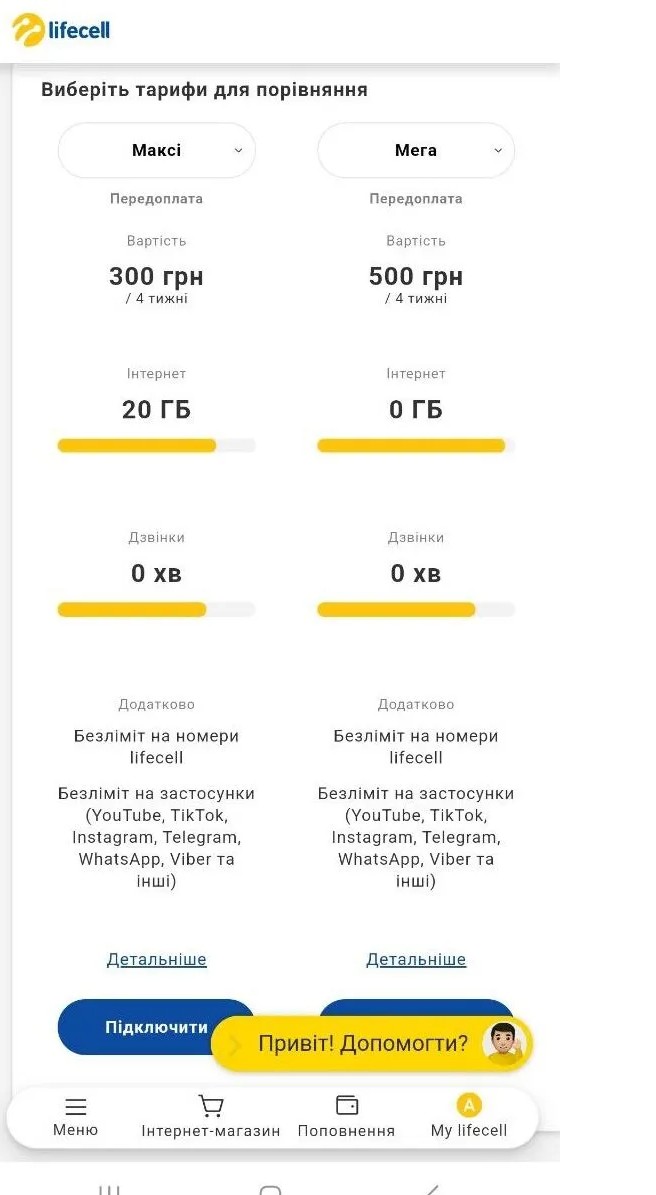Click Максі internet 20 ГБ progress bar

tap(156, 446)
